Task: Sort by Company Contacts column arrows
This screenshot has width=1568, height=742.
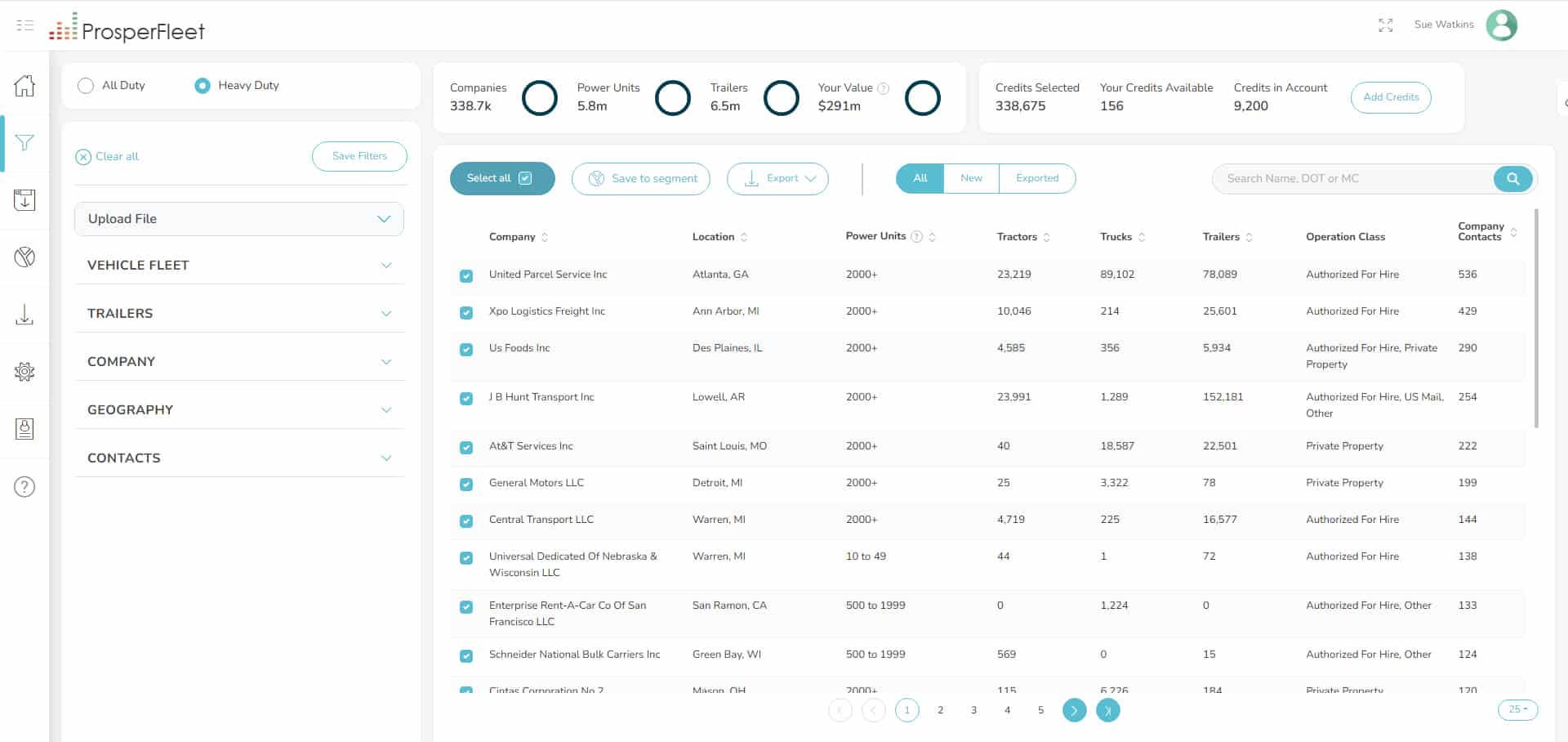Action: click(1513, 232)
